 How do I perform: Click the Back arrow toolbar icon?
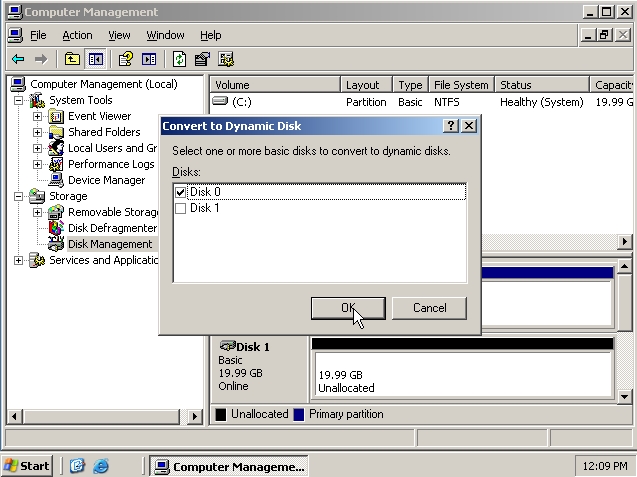(x=18, y=59)
